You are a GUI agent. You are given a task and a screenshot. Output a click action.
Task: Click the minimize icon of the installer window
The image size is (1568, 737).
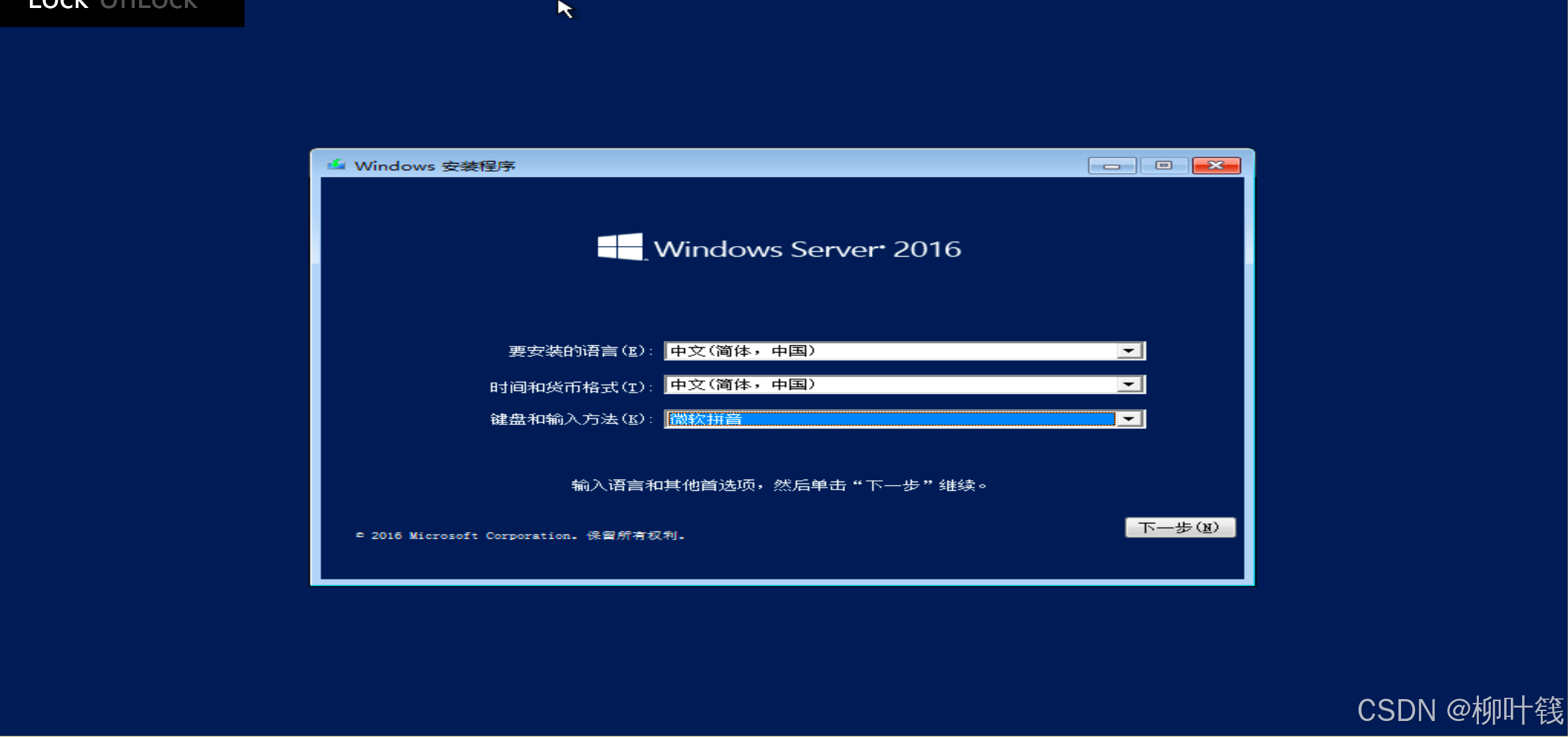point(1111,165)
